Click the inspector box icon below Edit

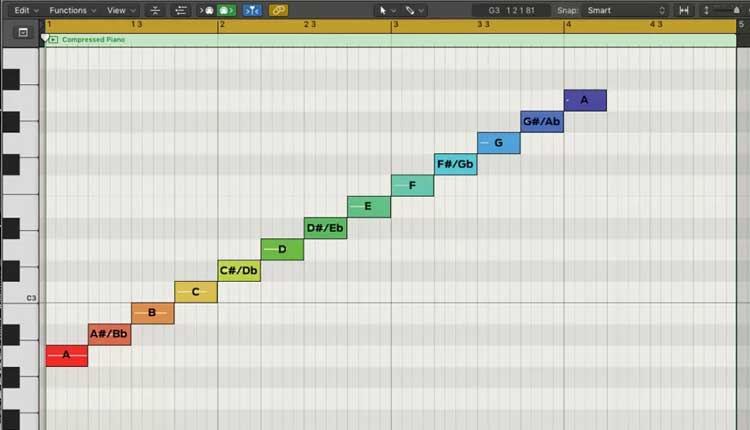coord(21,32)
